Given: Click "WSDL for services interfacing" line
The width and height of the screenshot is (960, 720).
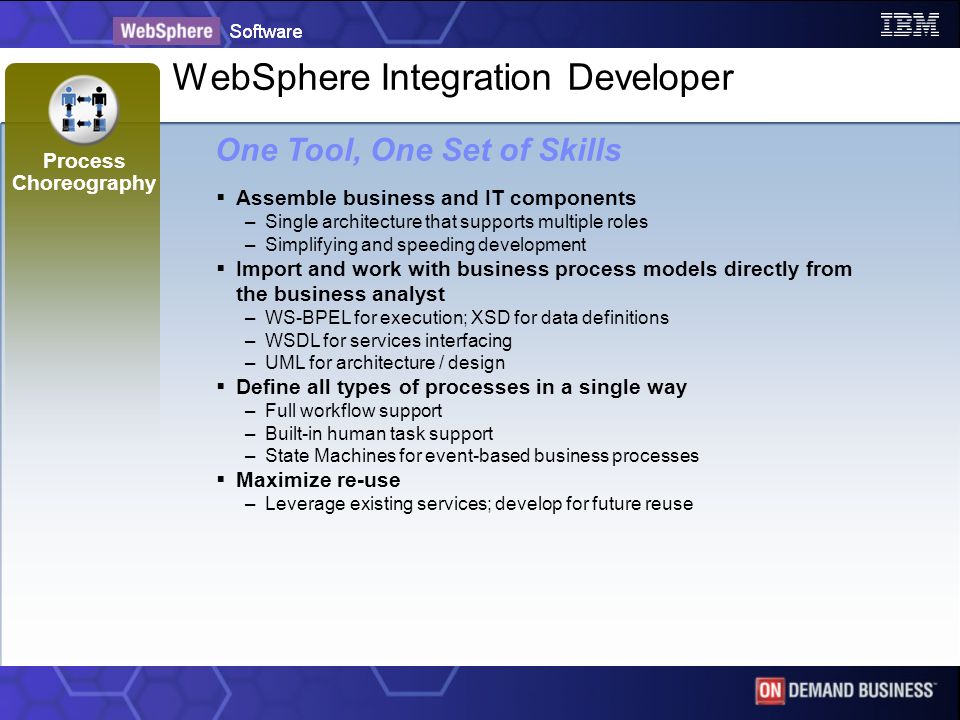Looking at the screenshot, I should pyautogui.click(x=388, y=340).
